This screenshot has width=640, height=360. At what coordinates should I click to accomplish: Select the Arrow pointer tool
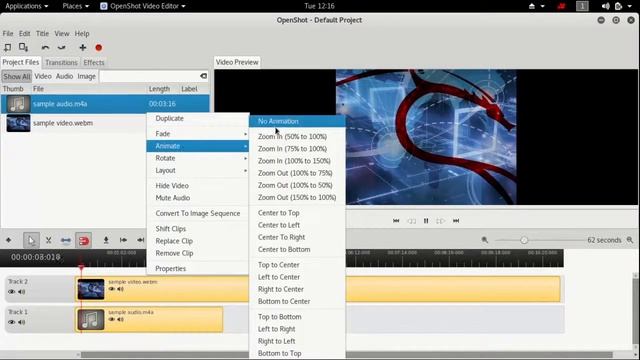(x=31, y=240)
